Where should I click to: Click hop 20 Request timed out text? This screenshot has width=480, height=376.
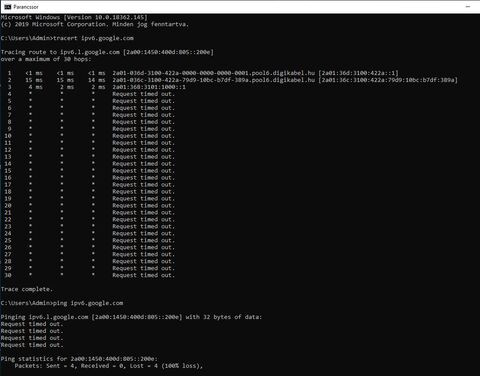(143, 206)
